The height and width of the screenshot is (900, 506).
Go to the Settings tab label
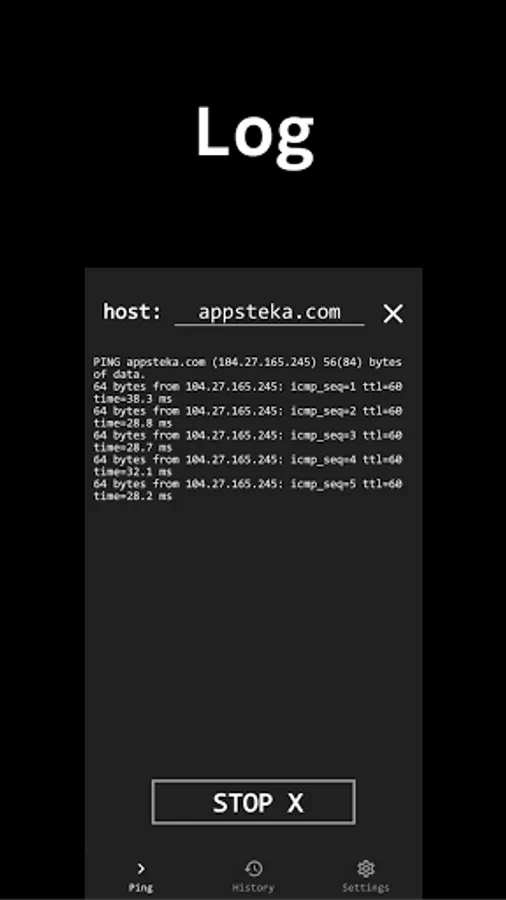click(x=365, y=887)
